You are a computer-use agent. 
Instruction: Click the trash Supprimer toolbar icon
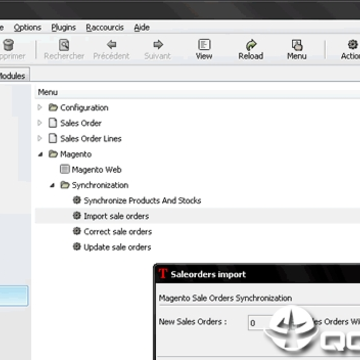[8, 45]
